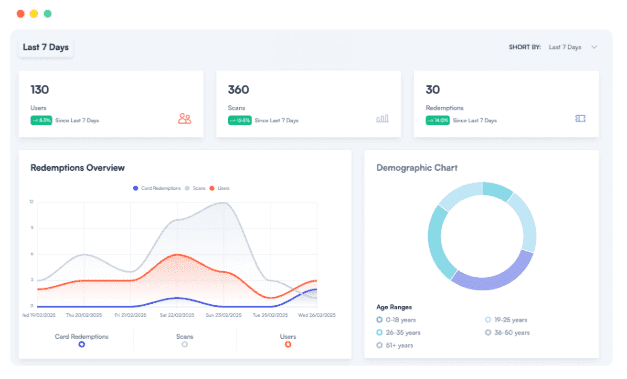Click the green percent badge in the Users card
The image size is (627, 379).
click(x=41, y=120)
